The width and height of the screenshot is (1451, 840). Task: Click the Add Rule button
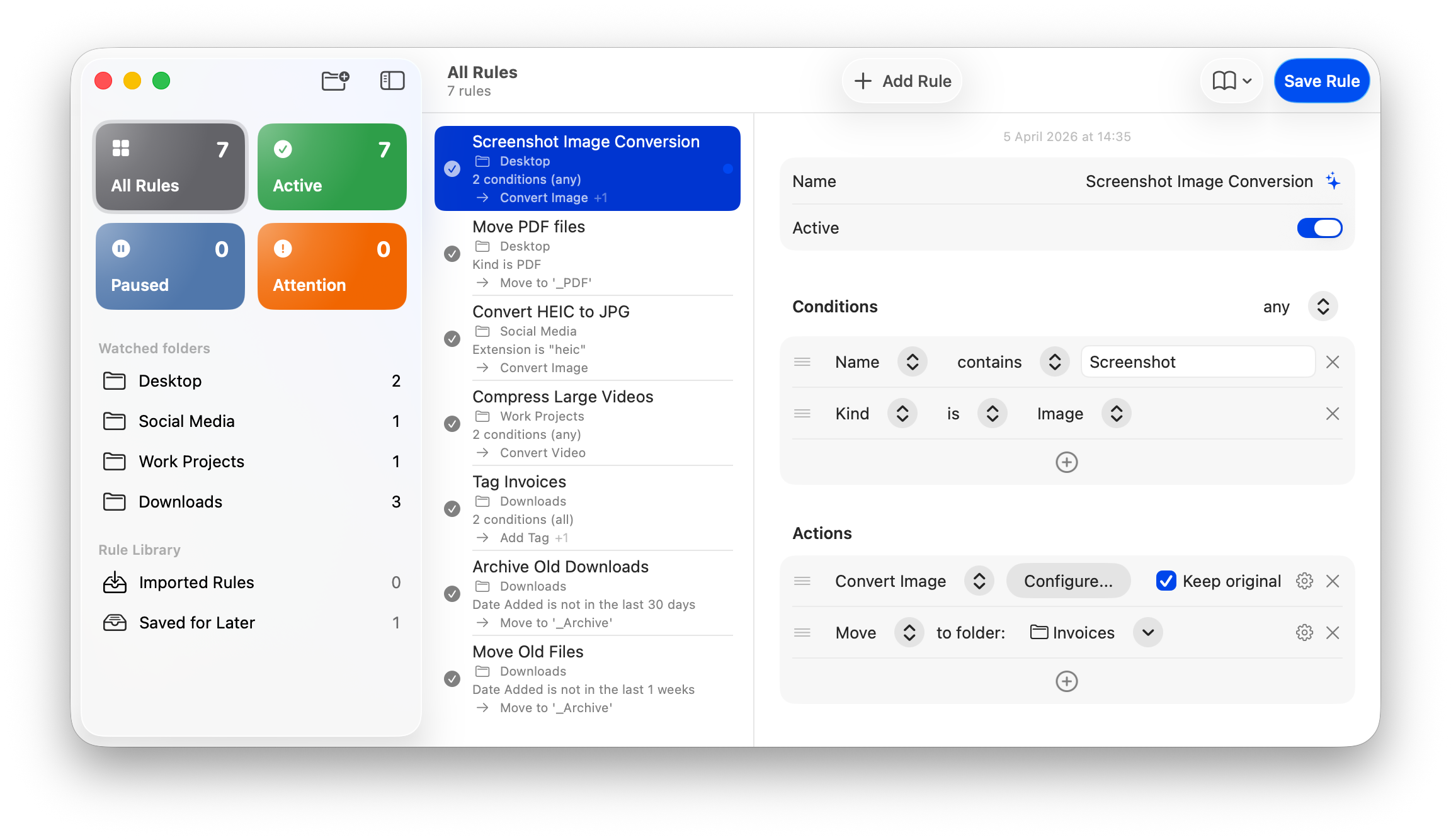coord(902,81)
